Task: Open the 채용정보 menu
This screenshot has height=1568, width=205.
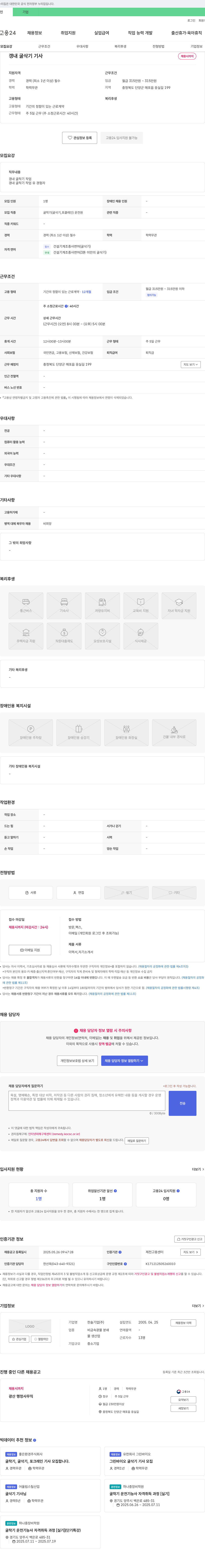Action: point(35,33)
